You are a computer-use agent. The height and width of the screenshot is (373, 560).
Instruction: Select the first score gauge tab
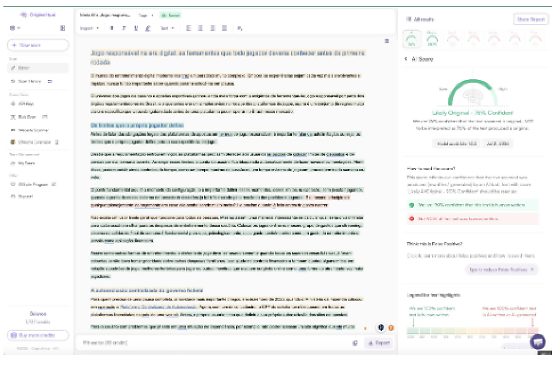pos(412,39)
